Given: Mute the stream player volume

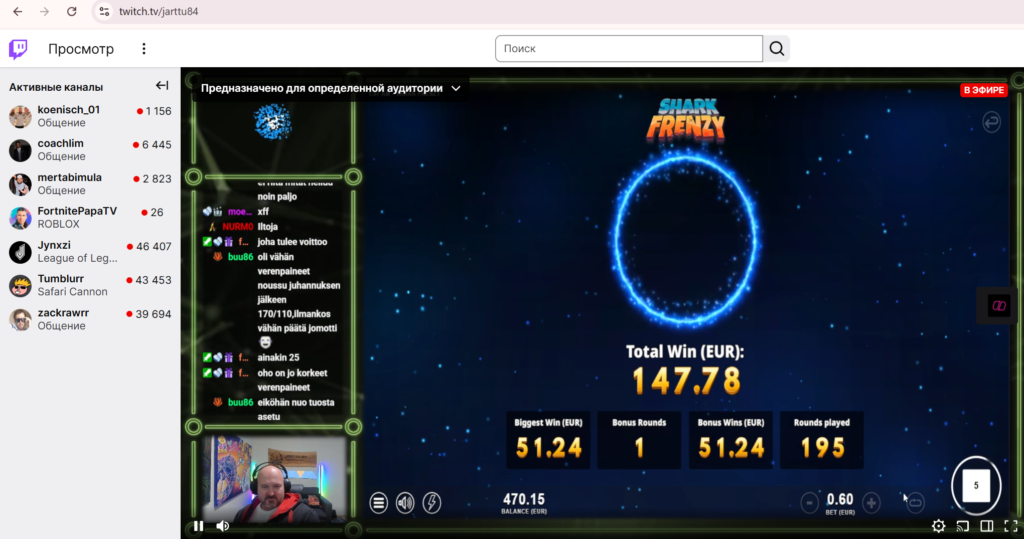Looking at the screenshot, I should (x=223, y=526).
